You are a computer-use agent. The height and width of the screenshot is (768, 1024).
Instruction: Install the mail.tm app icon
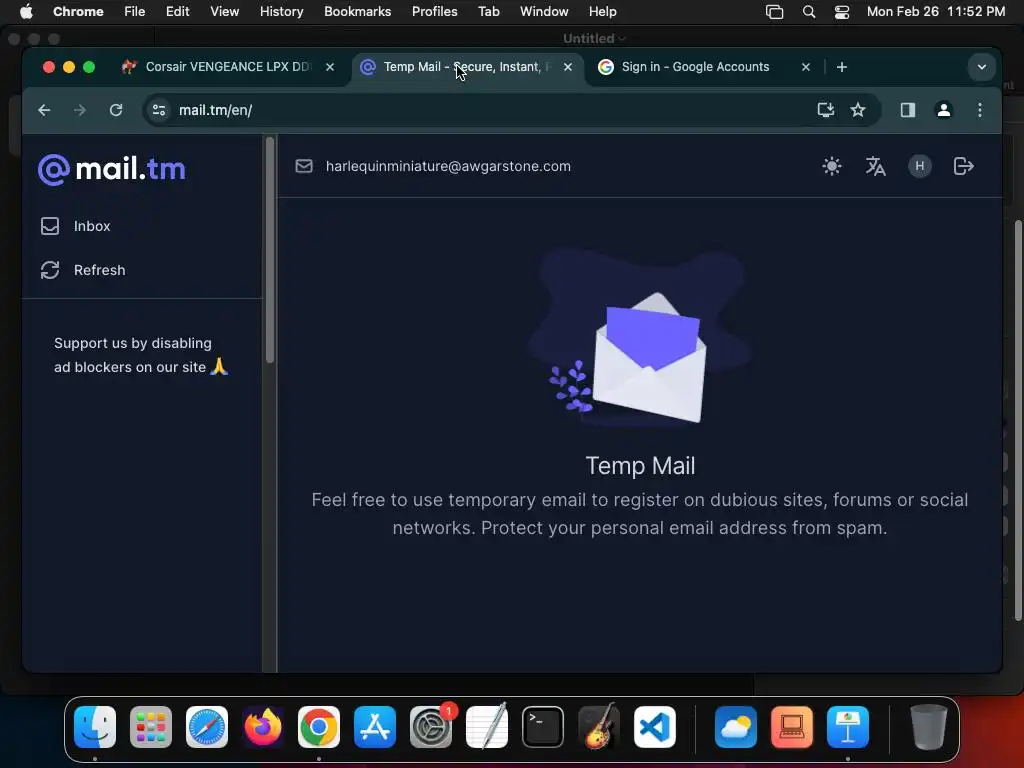coord(825,110)
